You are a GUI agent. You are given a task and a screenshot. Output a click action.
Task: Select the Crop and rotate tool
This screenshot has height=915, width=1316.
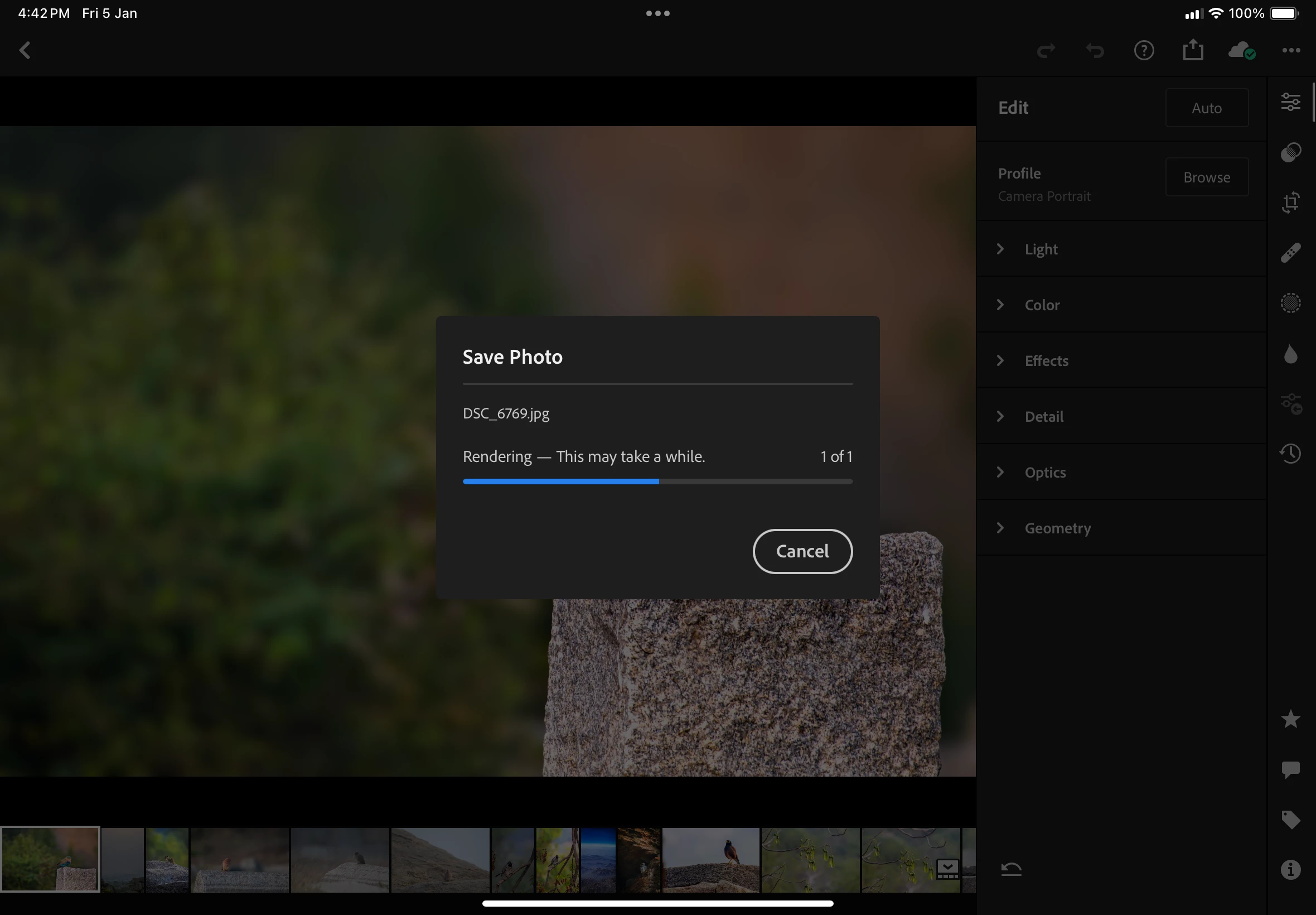click(x=1290, y=203)
